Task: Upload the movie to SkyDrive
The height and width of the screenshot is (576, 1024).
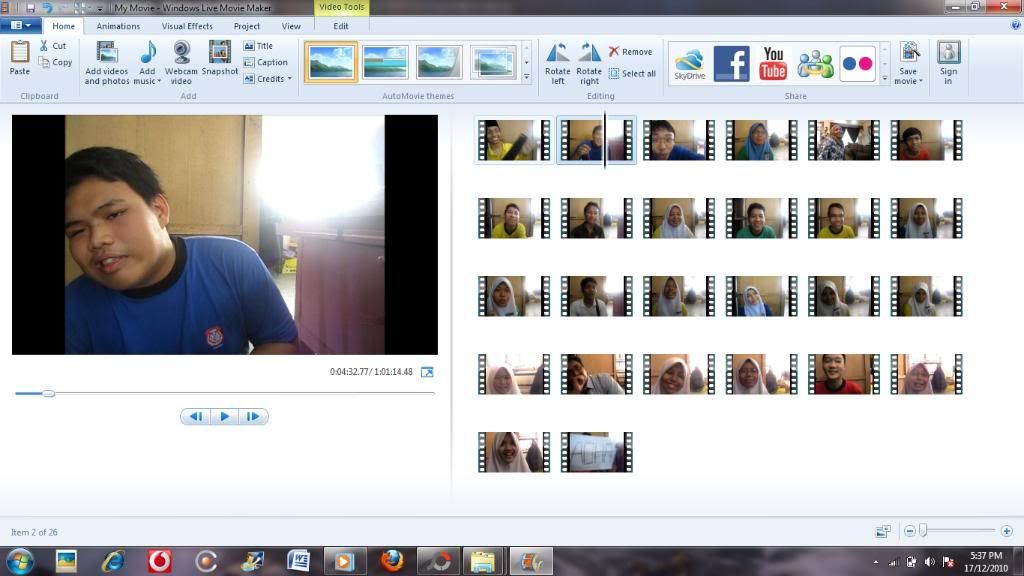Action: point(689,63)
